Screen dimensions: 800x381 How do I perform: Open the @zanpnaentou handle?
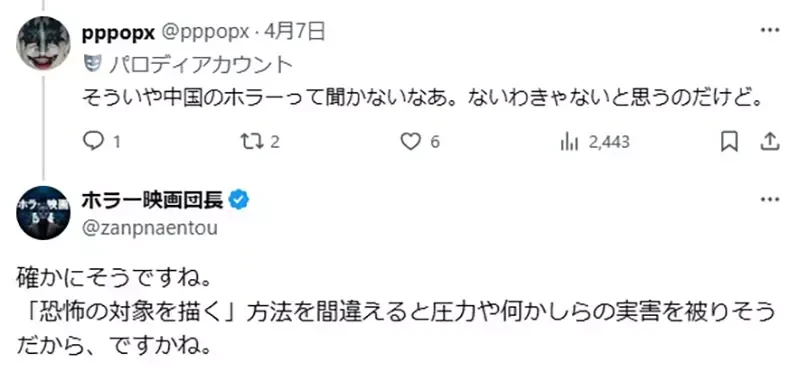[x=150, y=227]
